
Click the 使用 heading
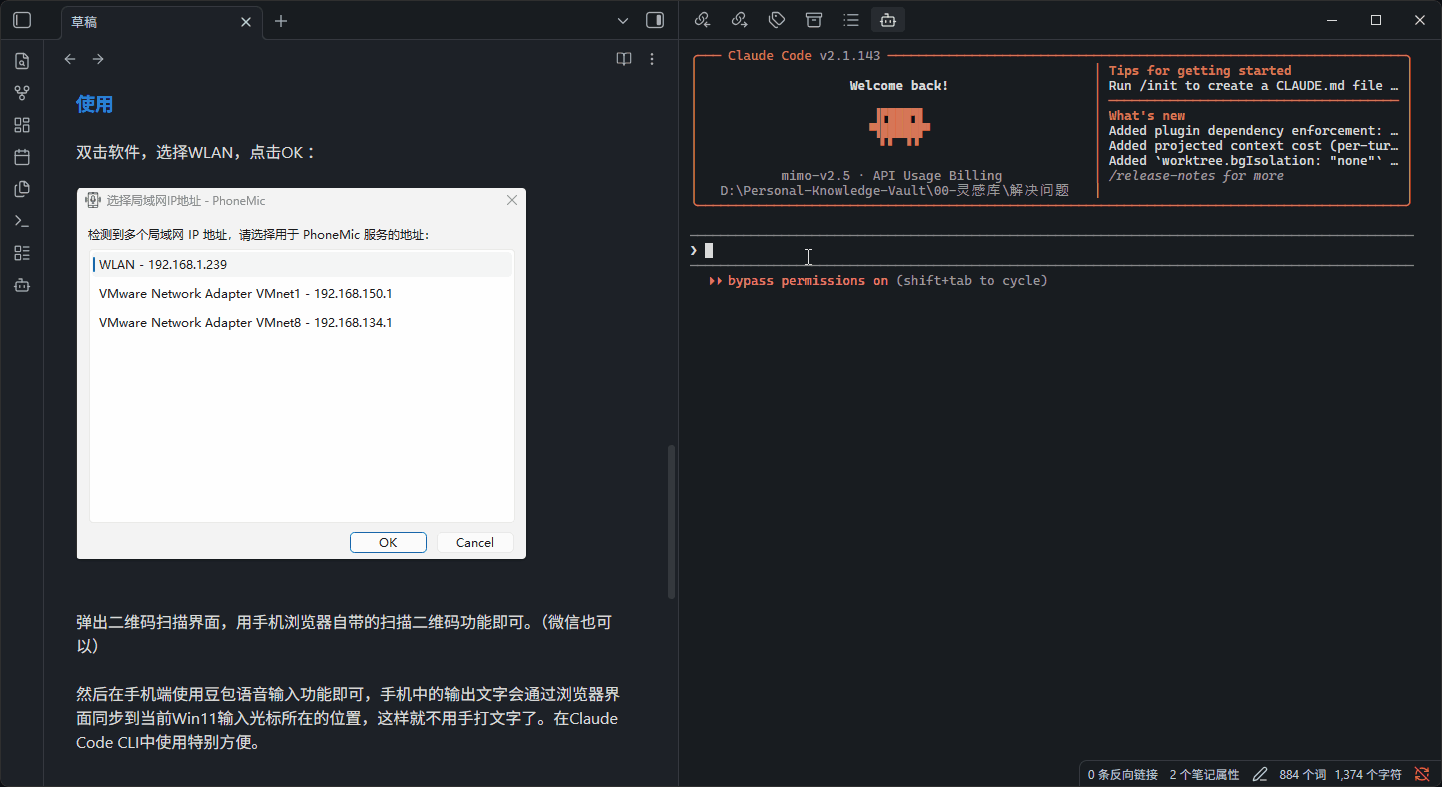click(x=94, y=104)
